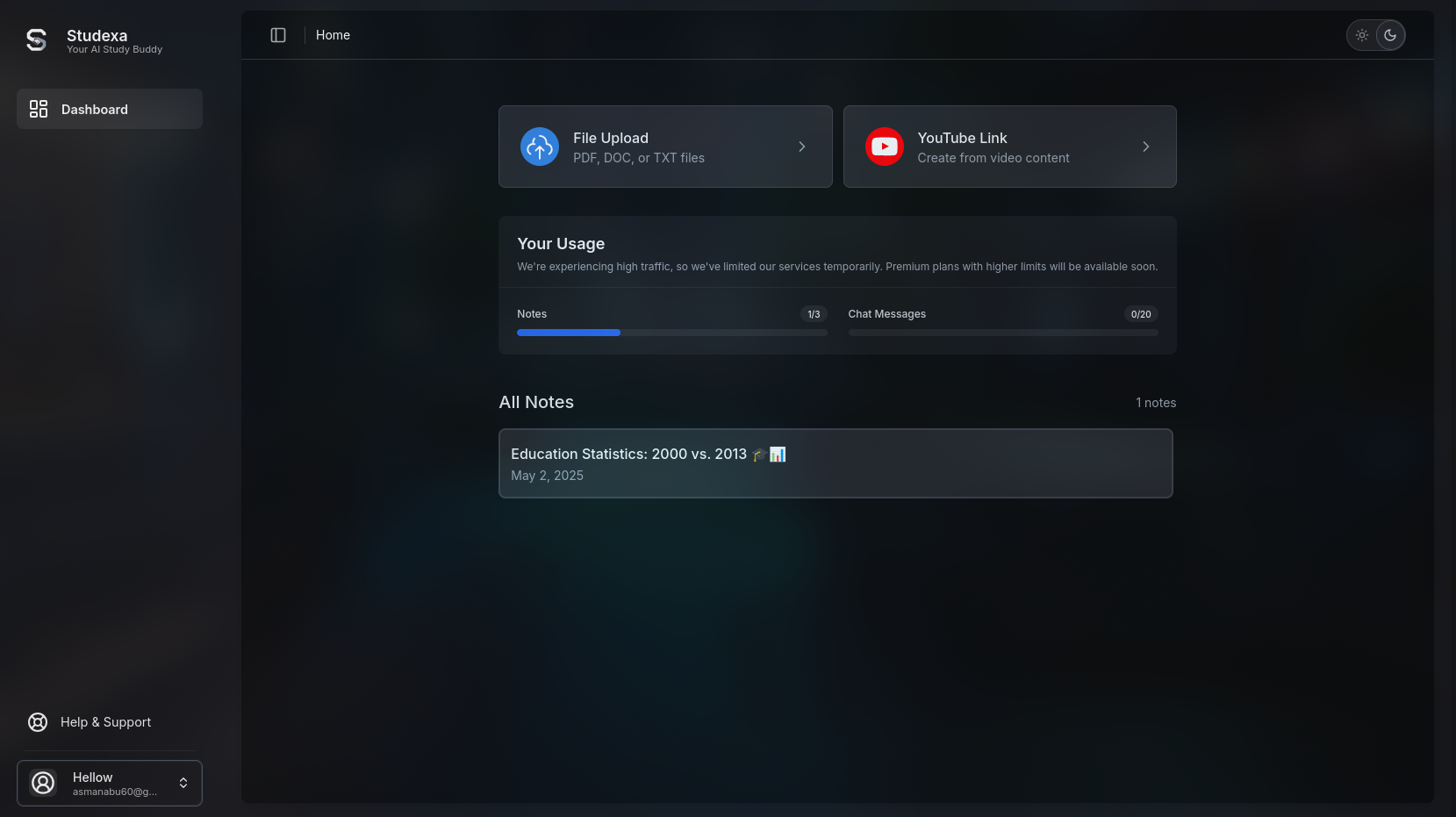The height and width of the screenshot is (817, 1456).
Task: Click the user avatar icon in sidebar
Action: (43, 782)
